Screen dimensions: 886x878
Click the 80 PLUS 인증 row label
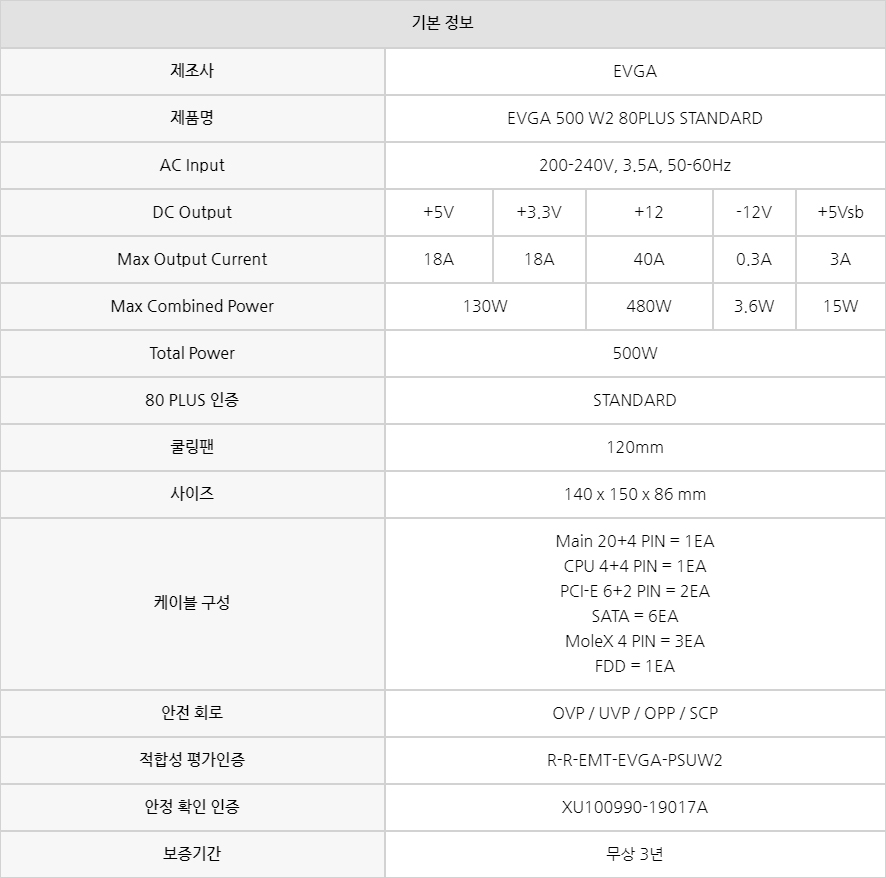[192, 400]
